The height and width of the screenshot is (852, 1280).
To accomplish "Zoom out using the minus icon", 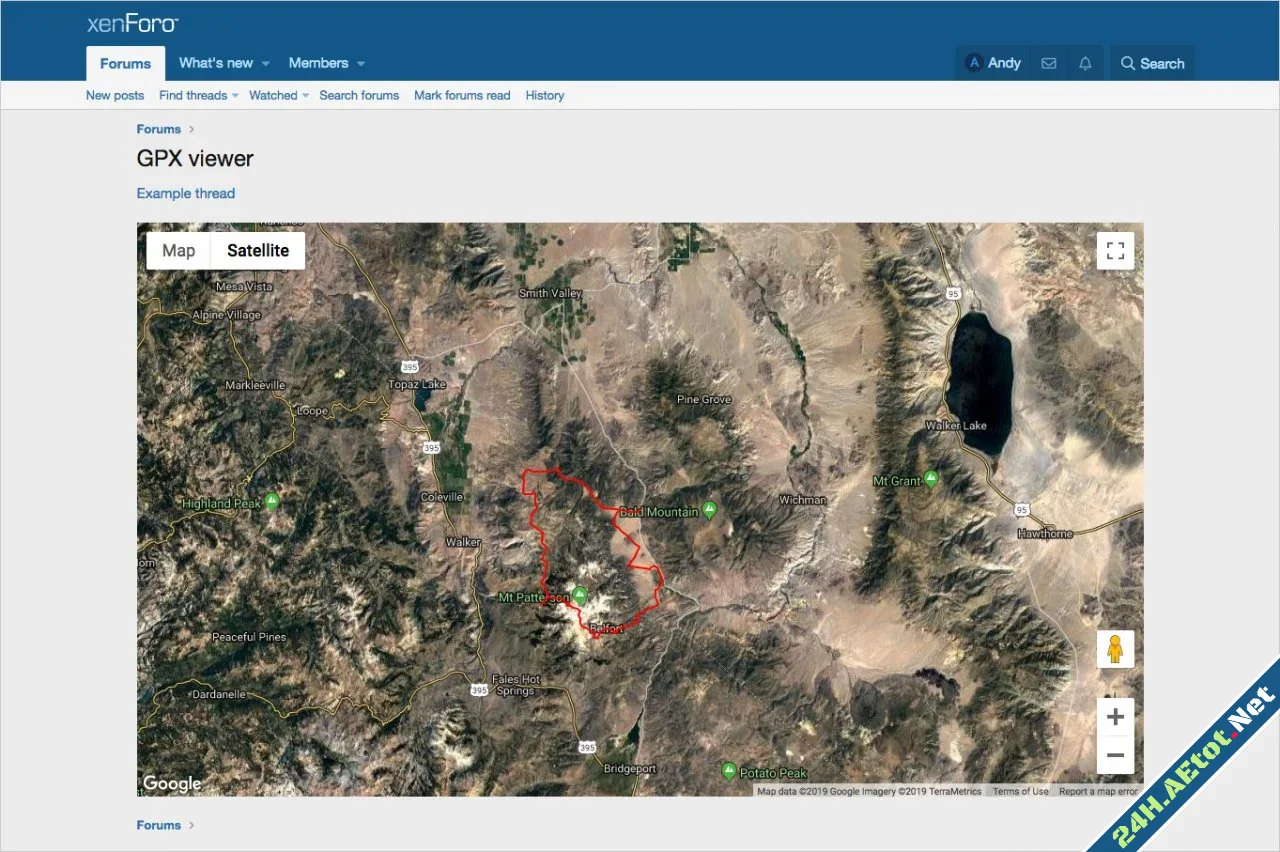I will tap(1115, 755).
